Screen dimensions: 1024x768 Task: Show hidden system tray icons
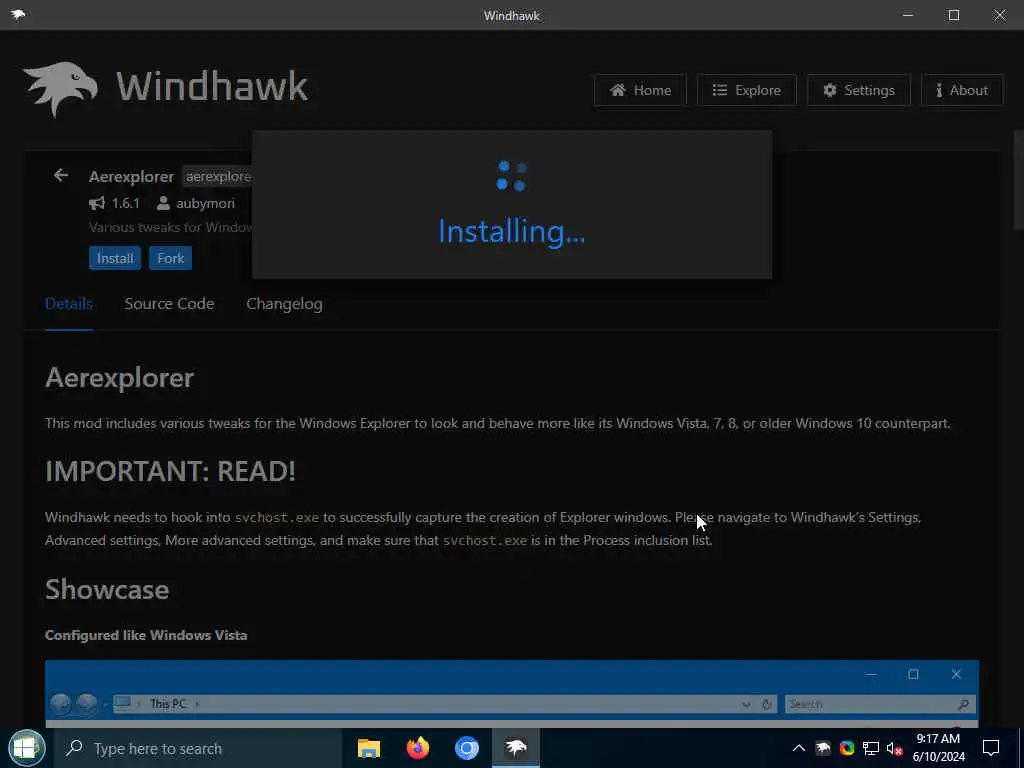coord(799,748)
